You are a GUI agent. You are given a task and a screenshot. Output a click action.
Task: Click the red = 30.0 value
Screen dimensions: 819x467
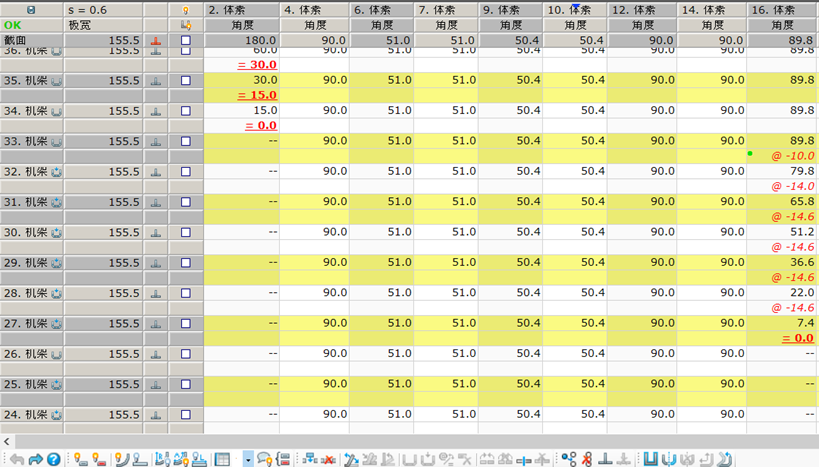pos(257,65)
